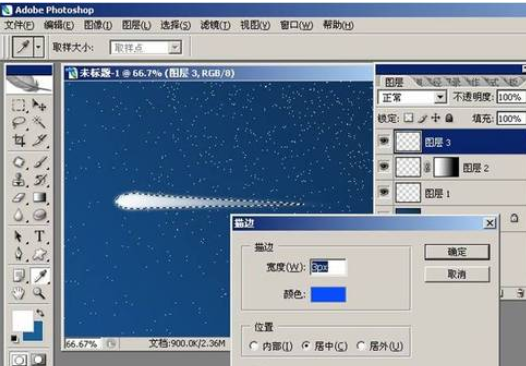Select the Hand tool
This screenshot has height=366, width=526.
(x=19, y=293)
